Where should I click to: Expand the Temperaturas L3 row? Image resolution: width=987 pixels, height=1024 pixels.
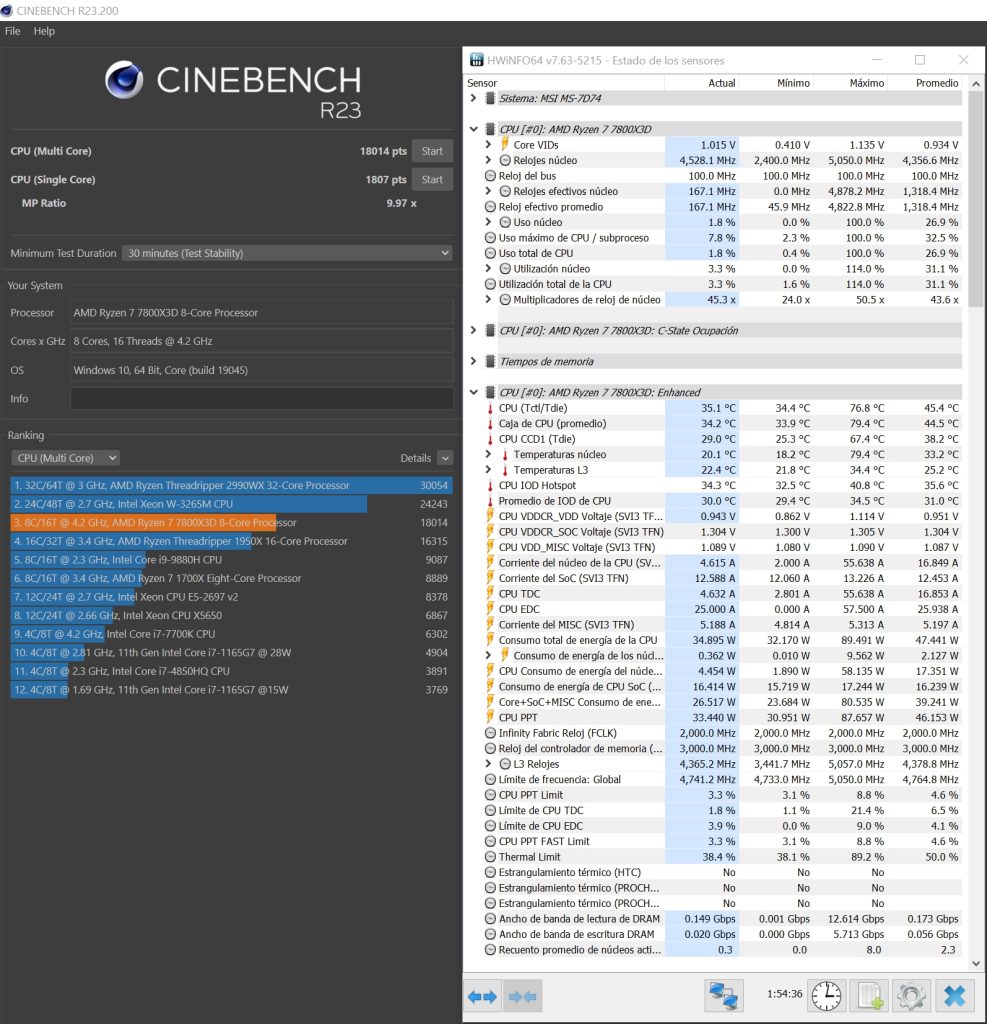click(x=488, y=470)
